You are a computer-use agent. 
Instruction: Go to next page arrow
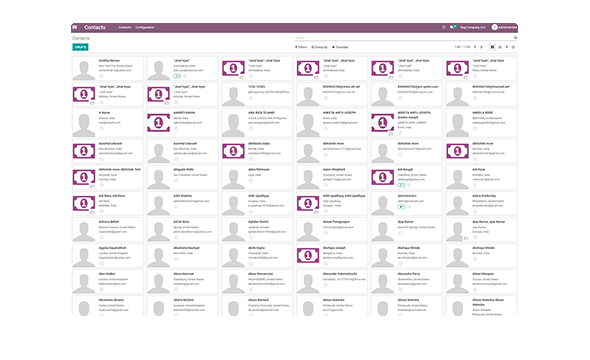481,47
